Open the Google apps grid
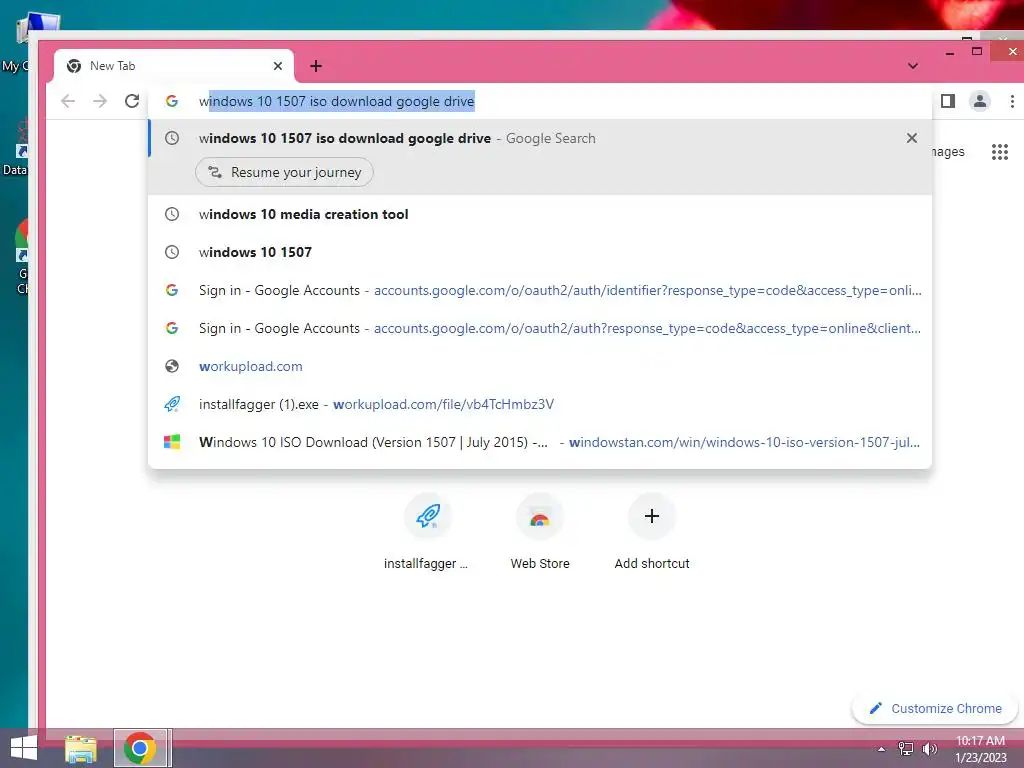This screenshot has height=768, width=1024. click(1000, 152)
